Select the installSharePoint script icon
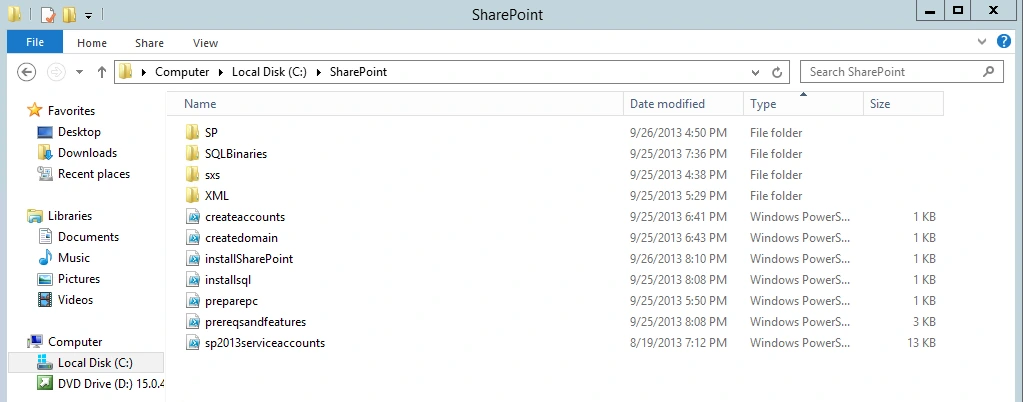 192,258
